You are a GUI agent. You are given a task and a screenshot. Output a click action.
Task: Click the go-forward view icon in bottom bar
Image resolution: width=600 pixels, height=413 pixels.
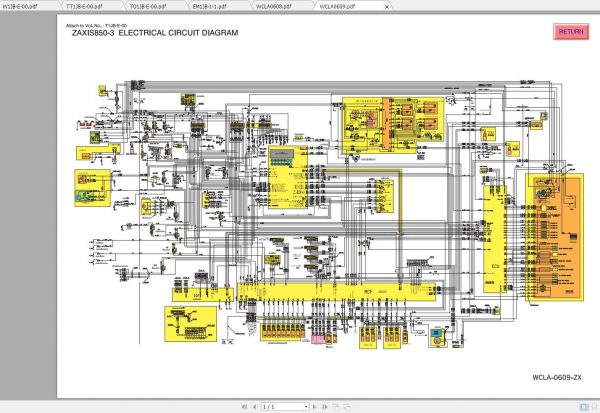(347, 407)
